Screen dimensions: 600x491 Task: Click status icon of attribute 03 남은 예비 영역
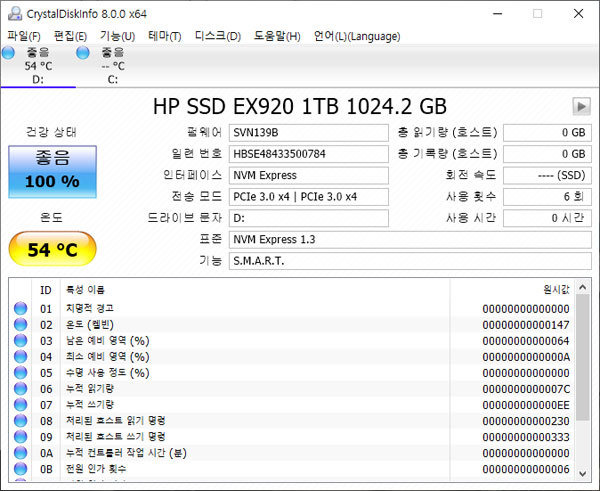21,341
